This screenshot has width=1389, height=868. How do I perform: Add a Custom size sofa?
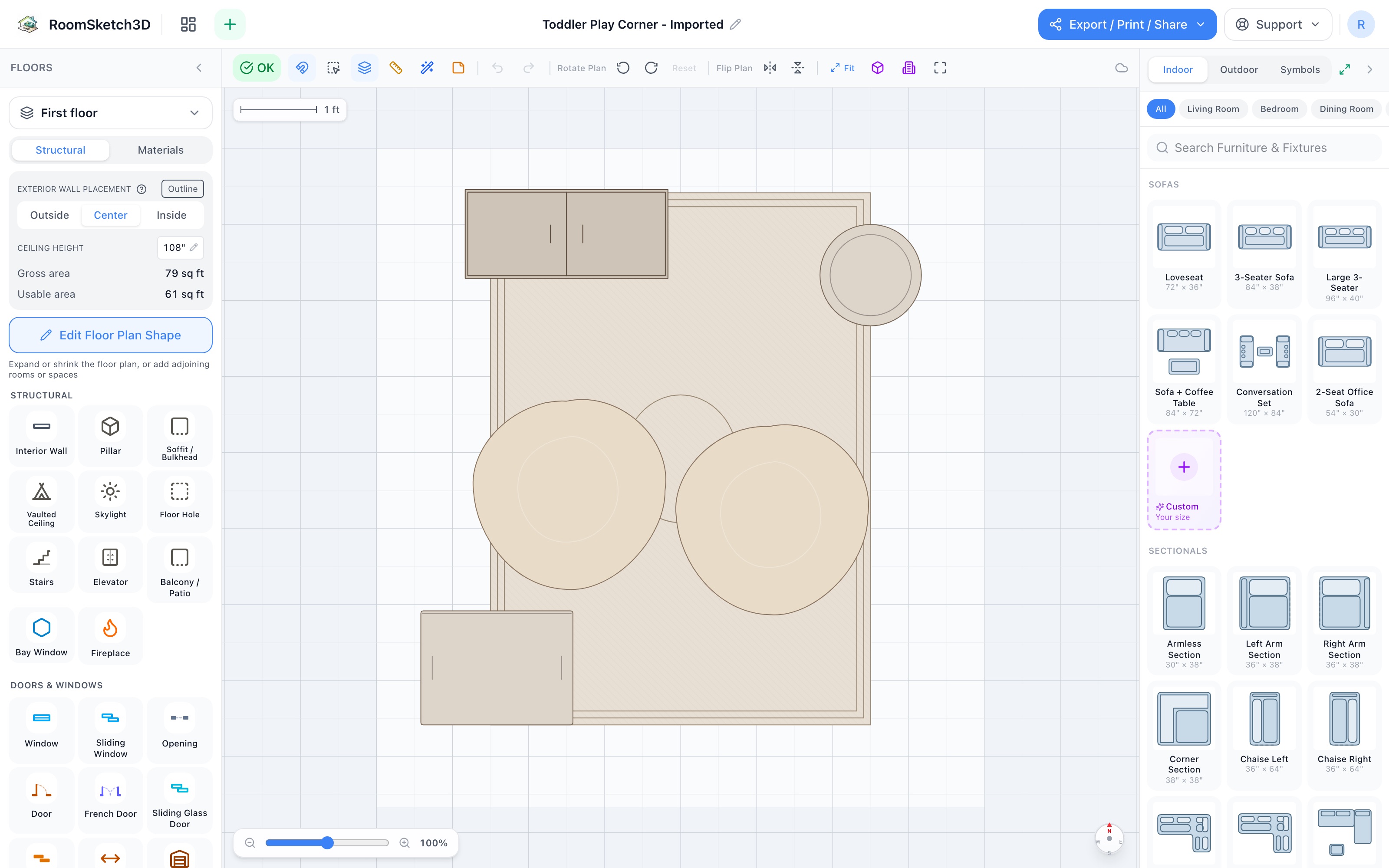1184,480
